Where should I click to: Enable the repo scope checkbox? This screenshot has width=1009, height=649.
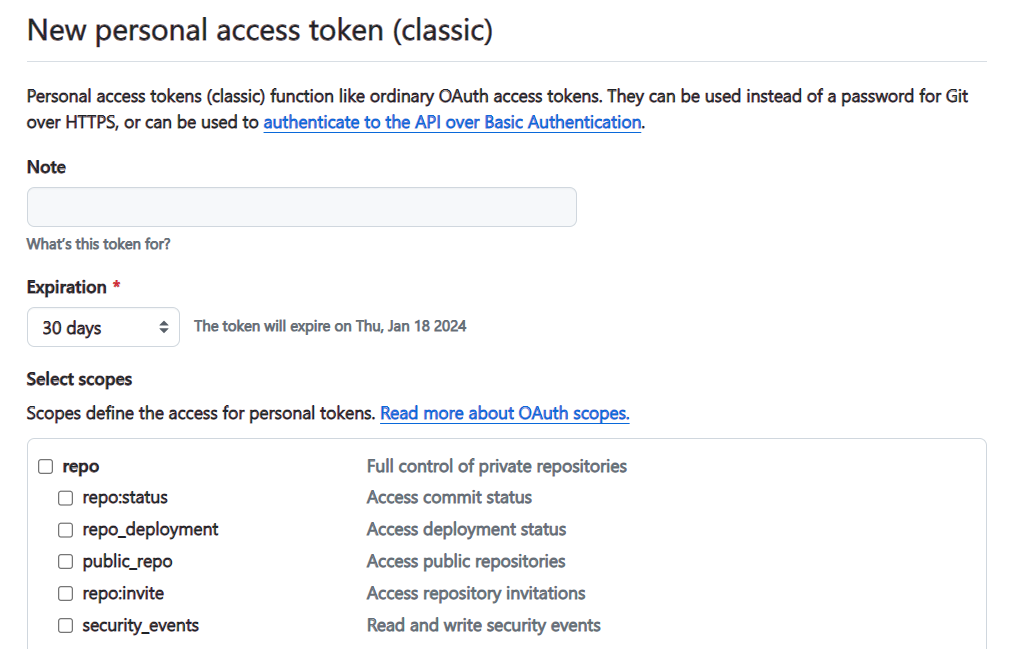(45, 466)
